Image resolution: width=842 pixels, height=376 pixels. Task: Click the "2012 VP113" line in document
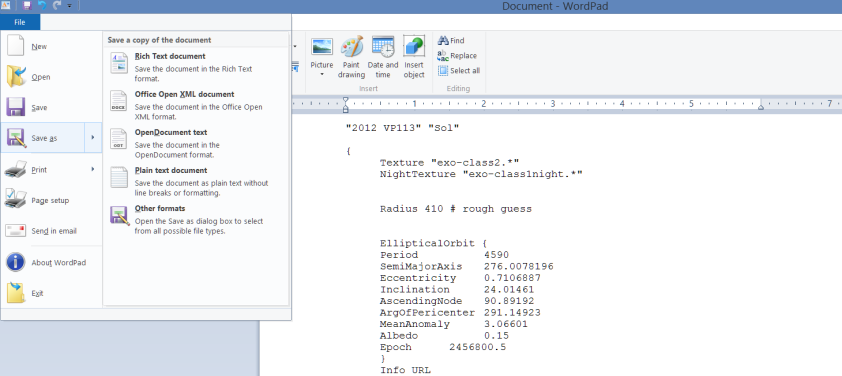coord(402,128)
